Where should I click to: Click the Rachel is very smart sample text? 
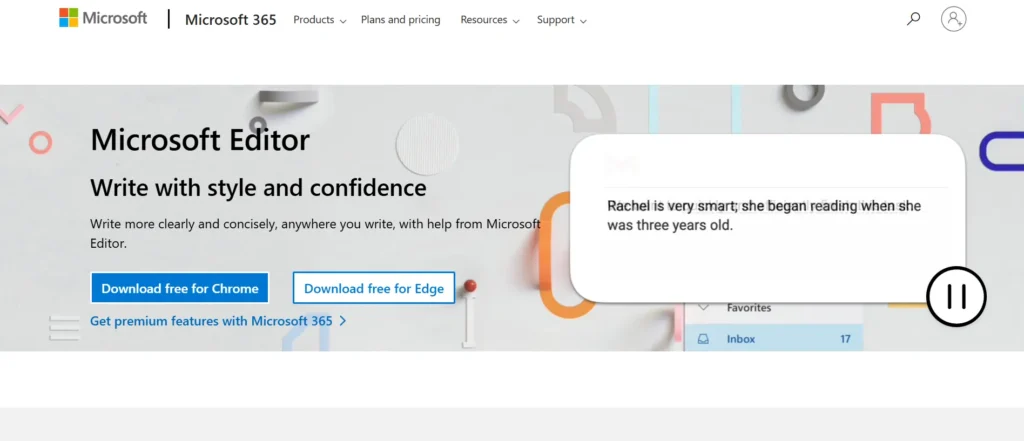(764, 216)
